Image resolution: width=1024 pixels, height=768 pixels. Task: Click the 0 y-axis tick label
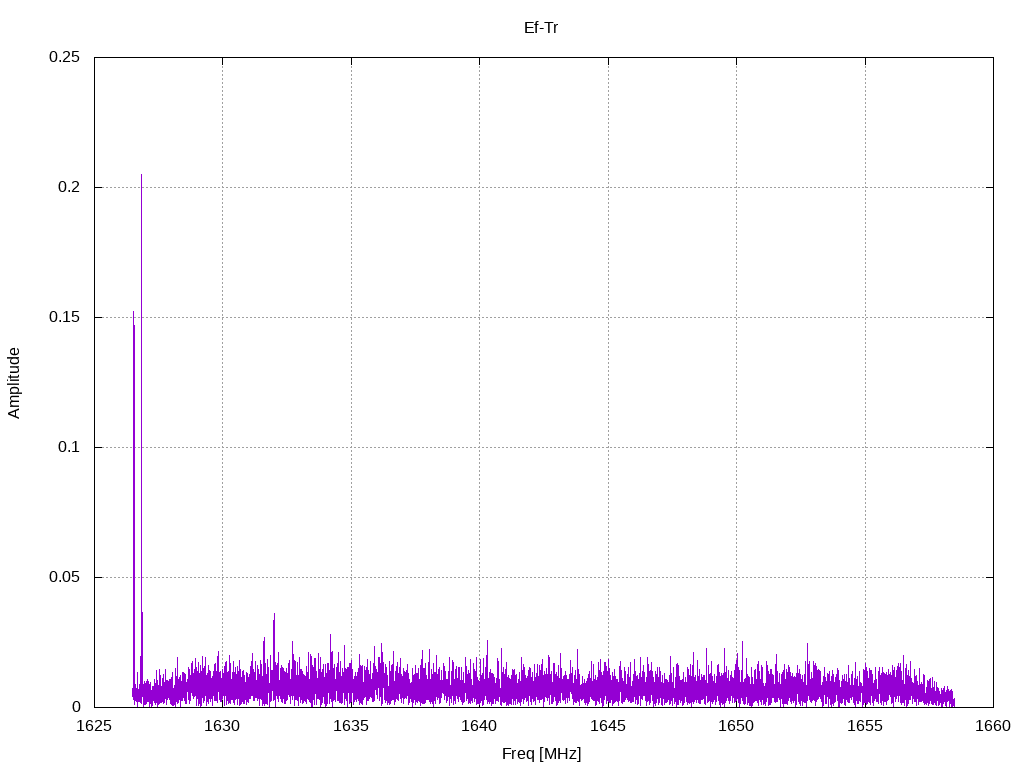click(76, 707)
